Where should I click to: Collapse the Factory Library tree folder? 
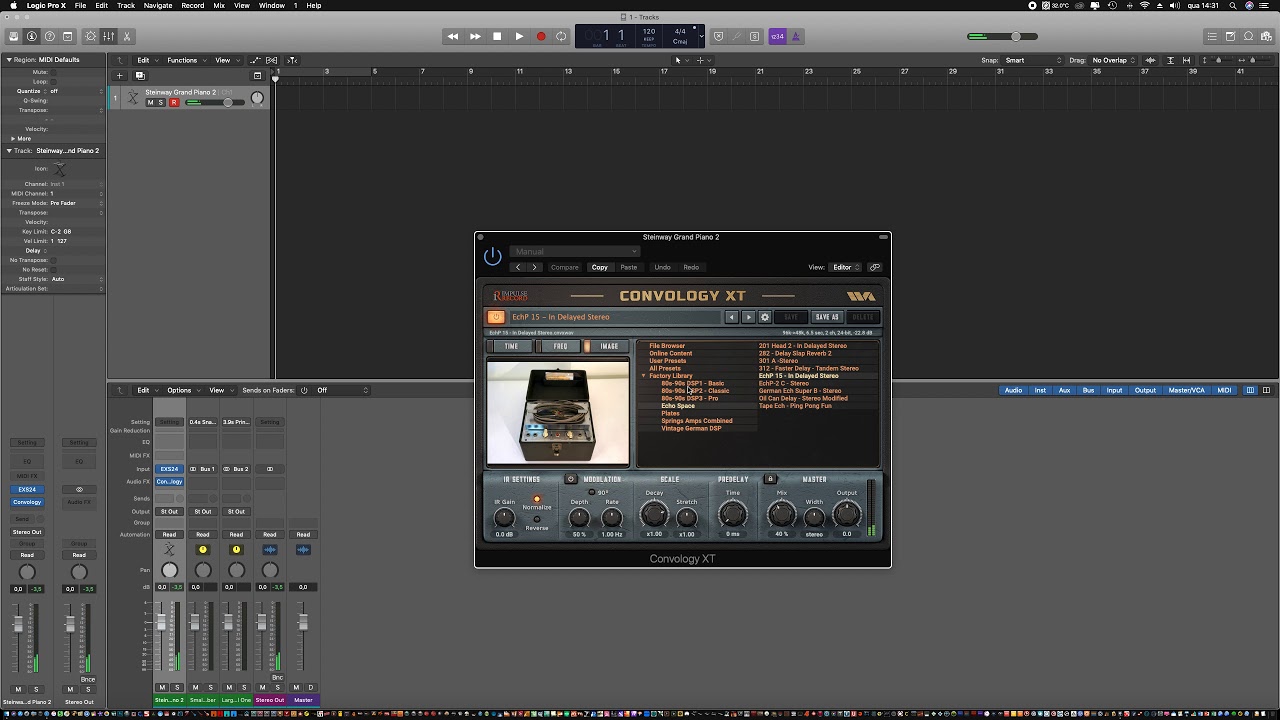[x=644, y=376]
